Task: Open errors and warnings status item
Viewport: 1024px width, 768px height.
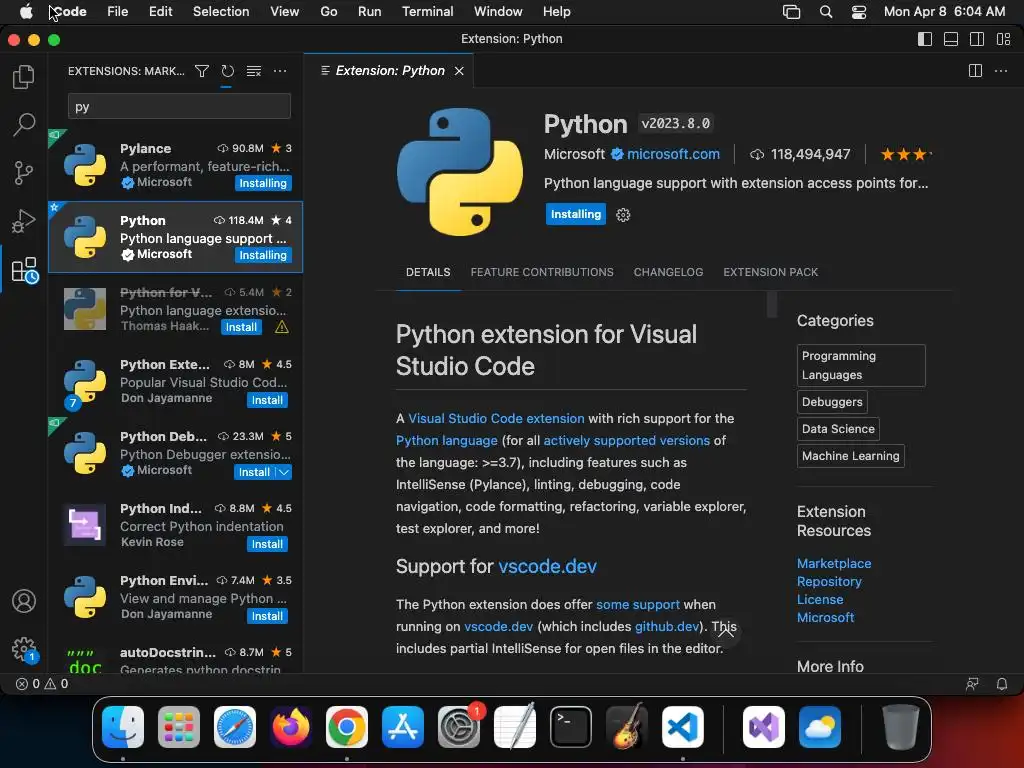Action: click(x=42, y=684)
